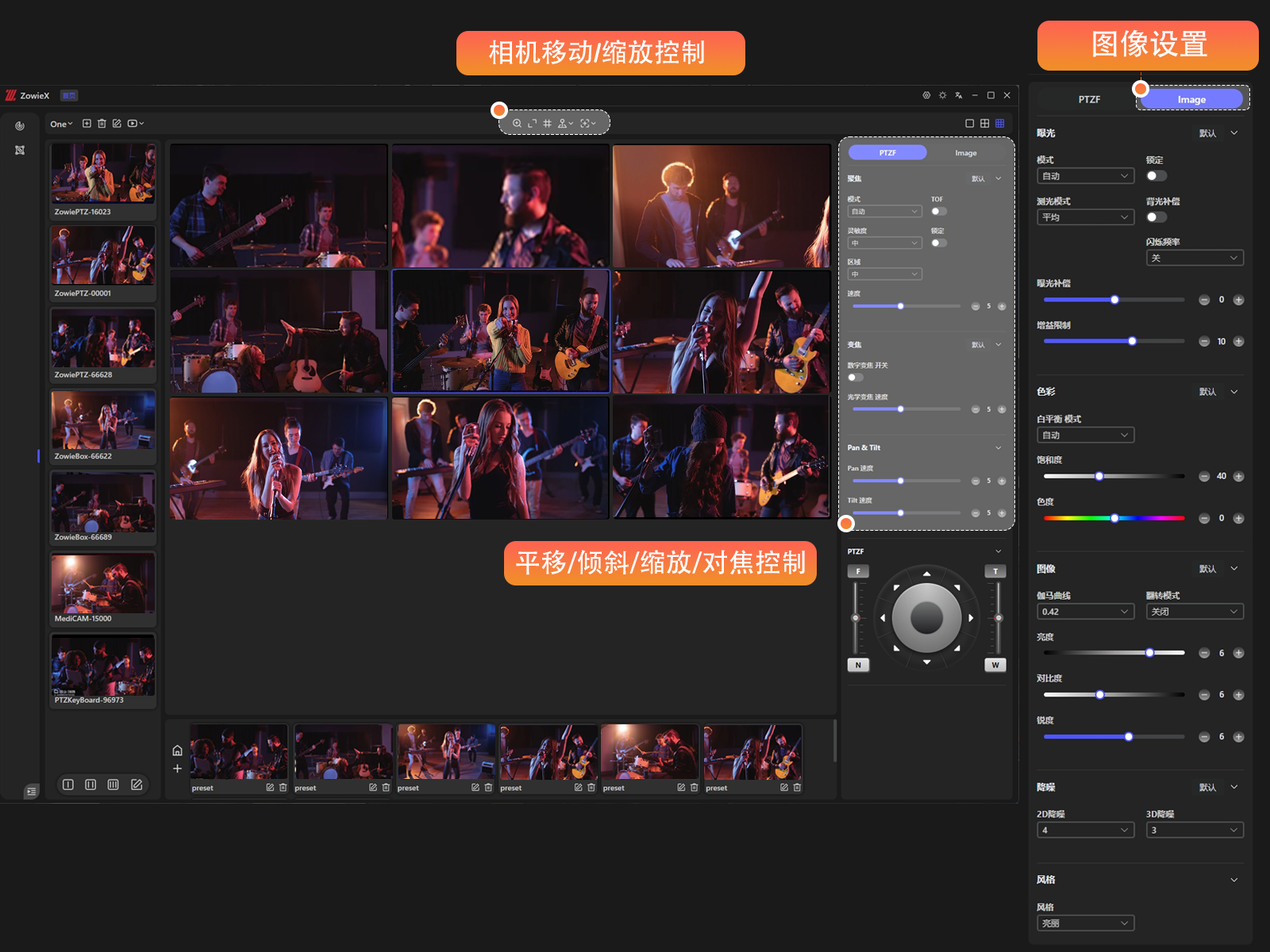Image resolution: width=1270 pixels, height=952 pixels.
Task: Switch to the PTZF tab in right panel
Action: (x=1088, y=99)
